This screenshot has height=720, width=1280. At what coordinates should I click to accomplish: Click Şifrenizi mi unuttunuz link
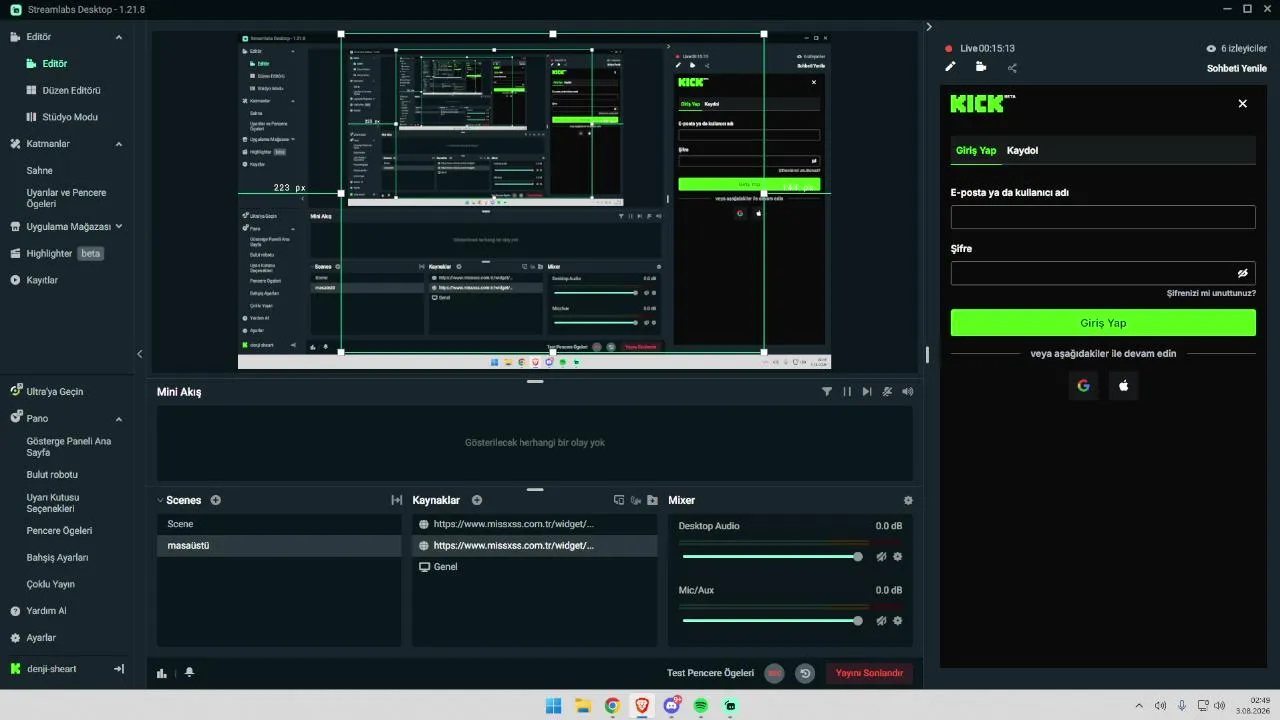click(1211, 293)
